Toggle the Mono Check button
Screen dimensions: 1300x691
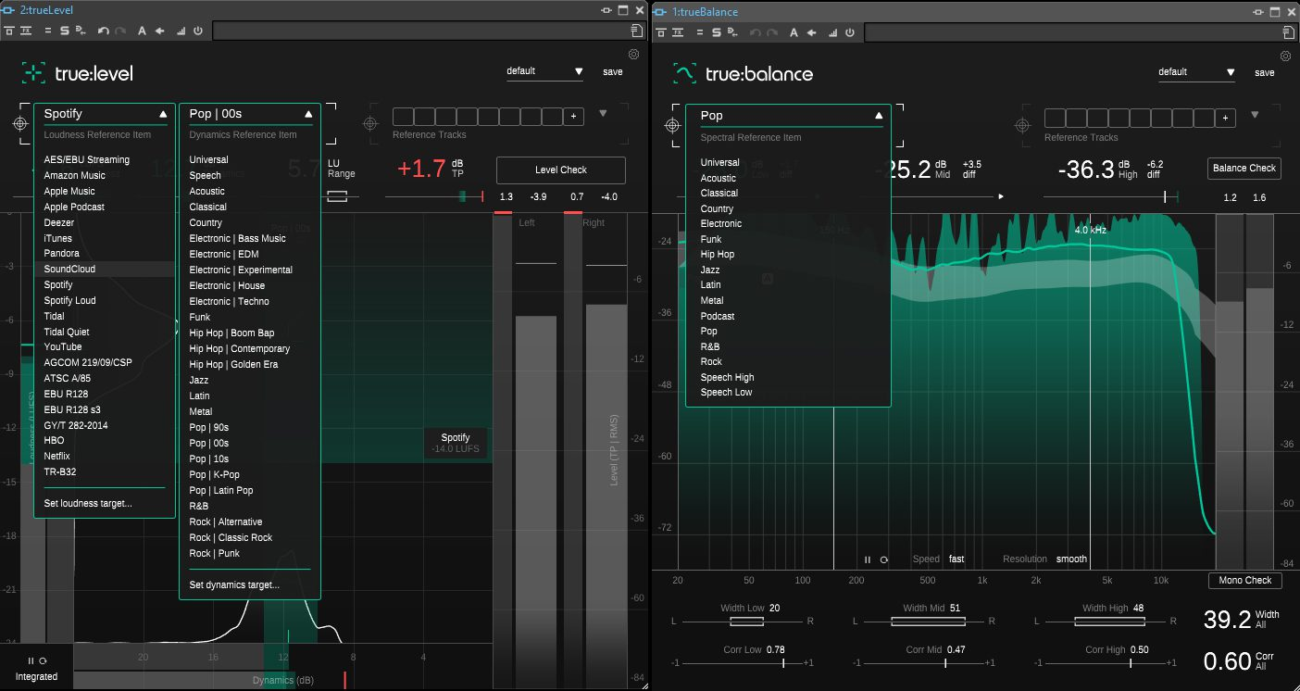point(1245,580)
